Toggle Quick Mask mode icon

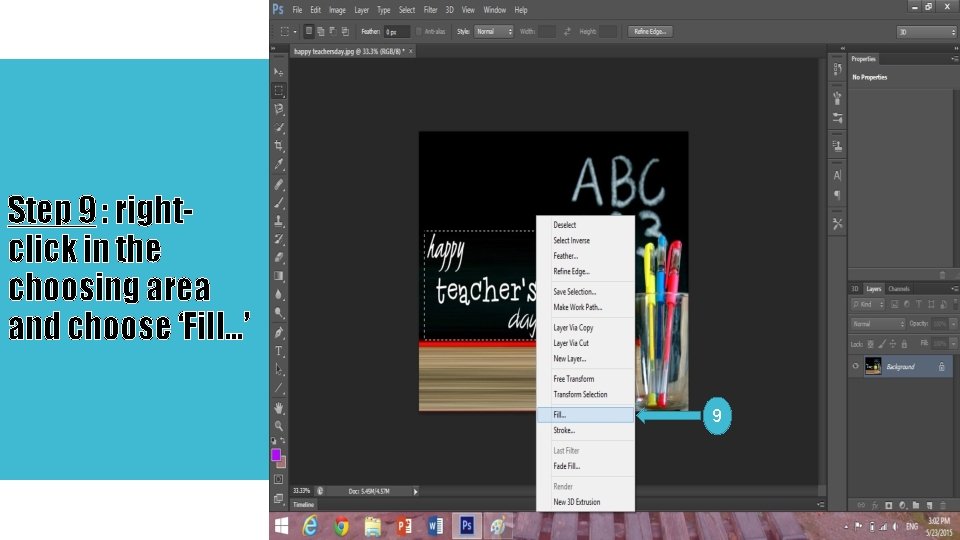point(279,479)
